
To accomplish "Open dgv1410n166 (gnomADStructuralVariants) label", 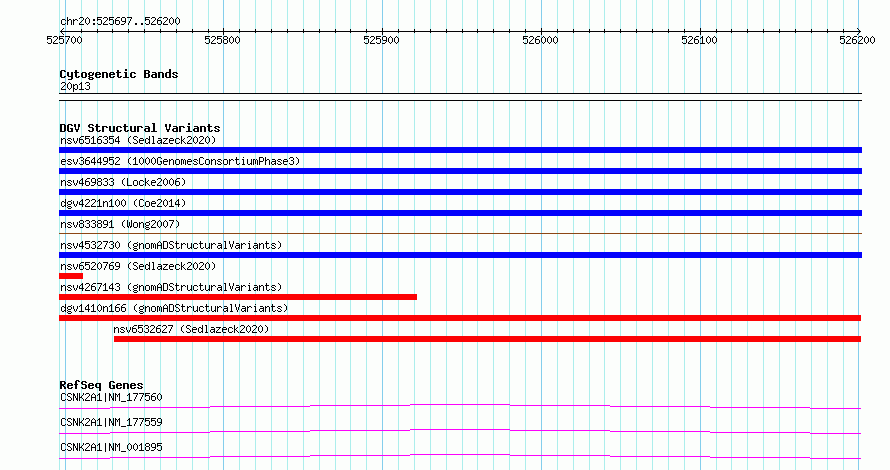I will (x=174, y=308).
